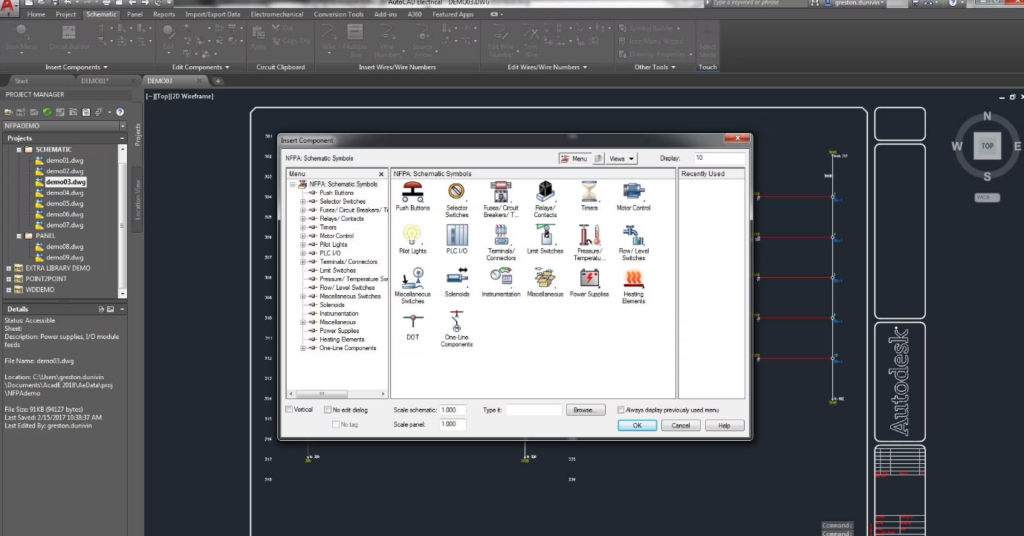
Task: Choose the Terminals/Connectors symbol icon
Action: tap(501, 236)
